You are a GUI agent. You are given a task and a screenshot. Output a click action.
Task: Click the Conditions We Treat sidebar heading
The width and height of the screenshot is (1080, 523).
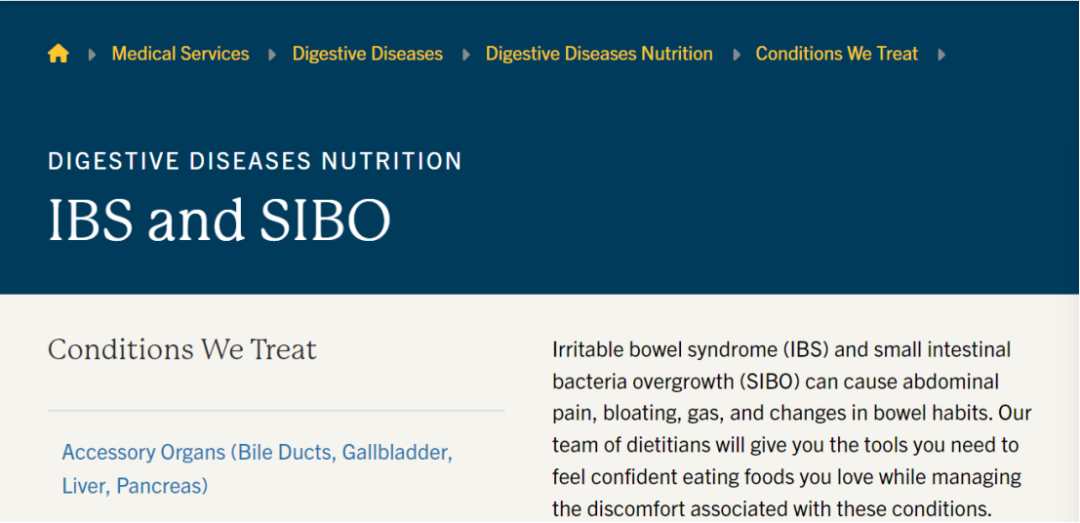(x=182, y=349)
